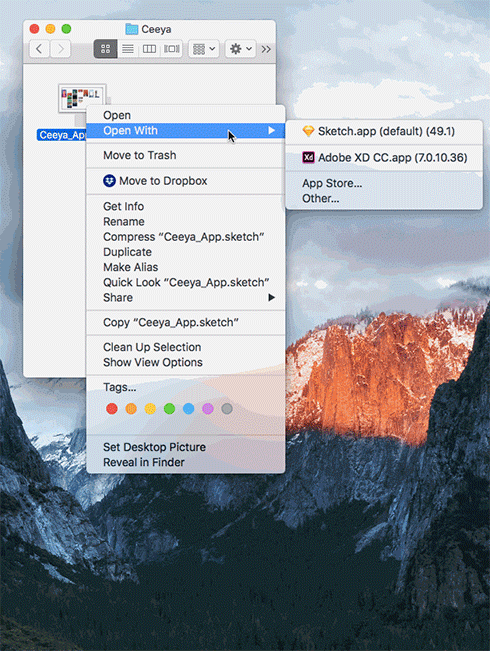
Task: Select Compress "Ceeya_App.sketch"
Action: (185, 237)
